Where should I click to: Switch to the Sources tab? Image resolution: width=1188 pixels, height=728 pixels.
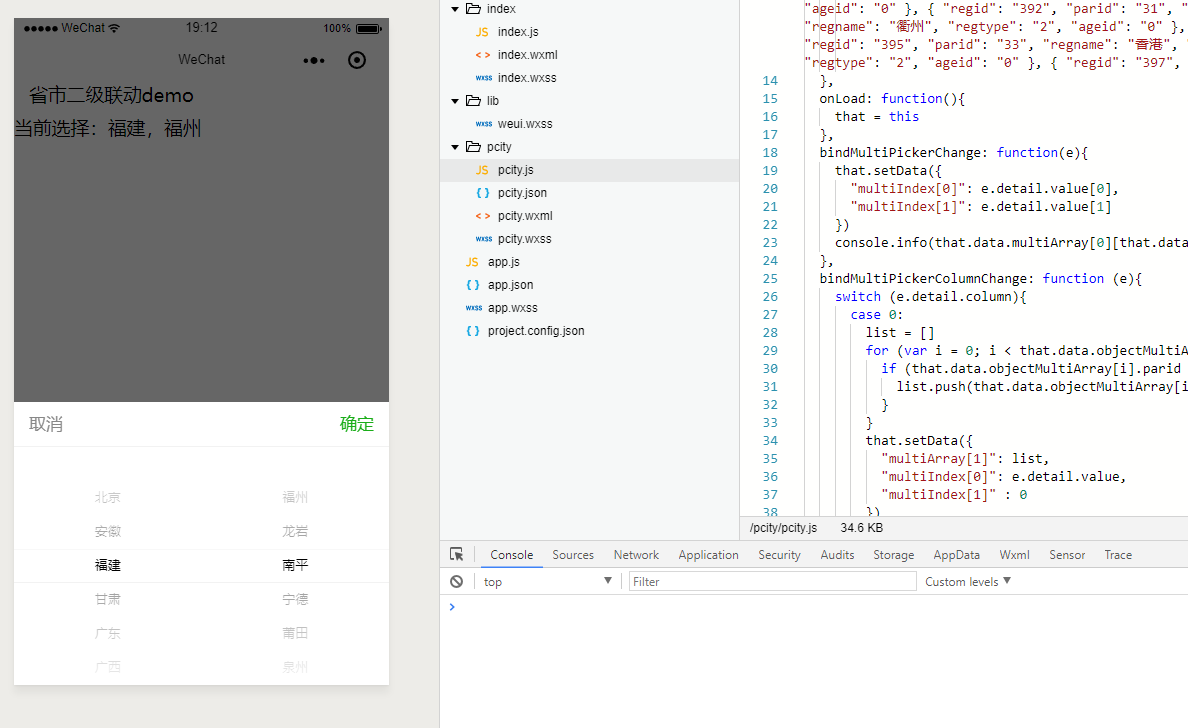coord(573,555)
